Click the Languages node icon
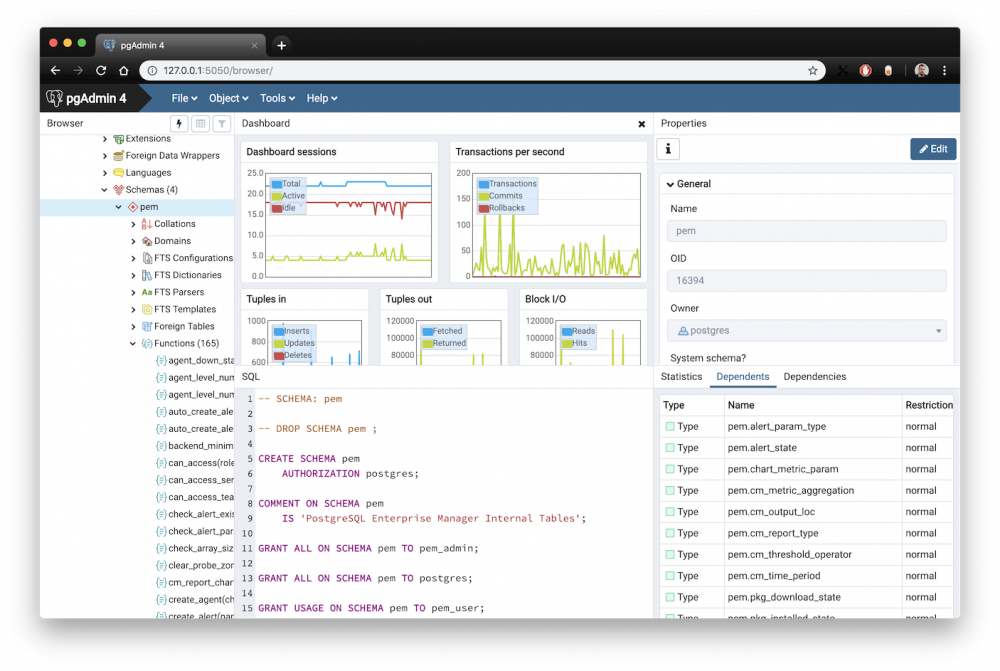This screenshot has width=1000, height=671. click(119, 173)
